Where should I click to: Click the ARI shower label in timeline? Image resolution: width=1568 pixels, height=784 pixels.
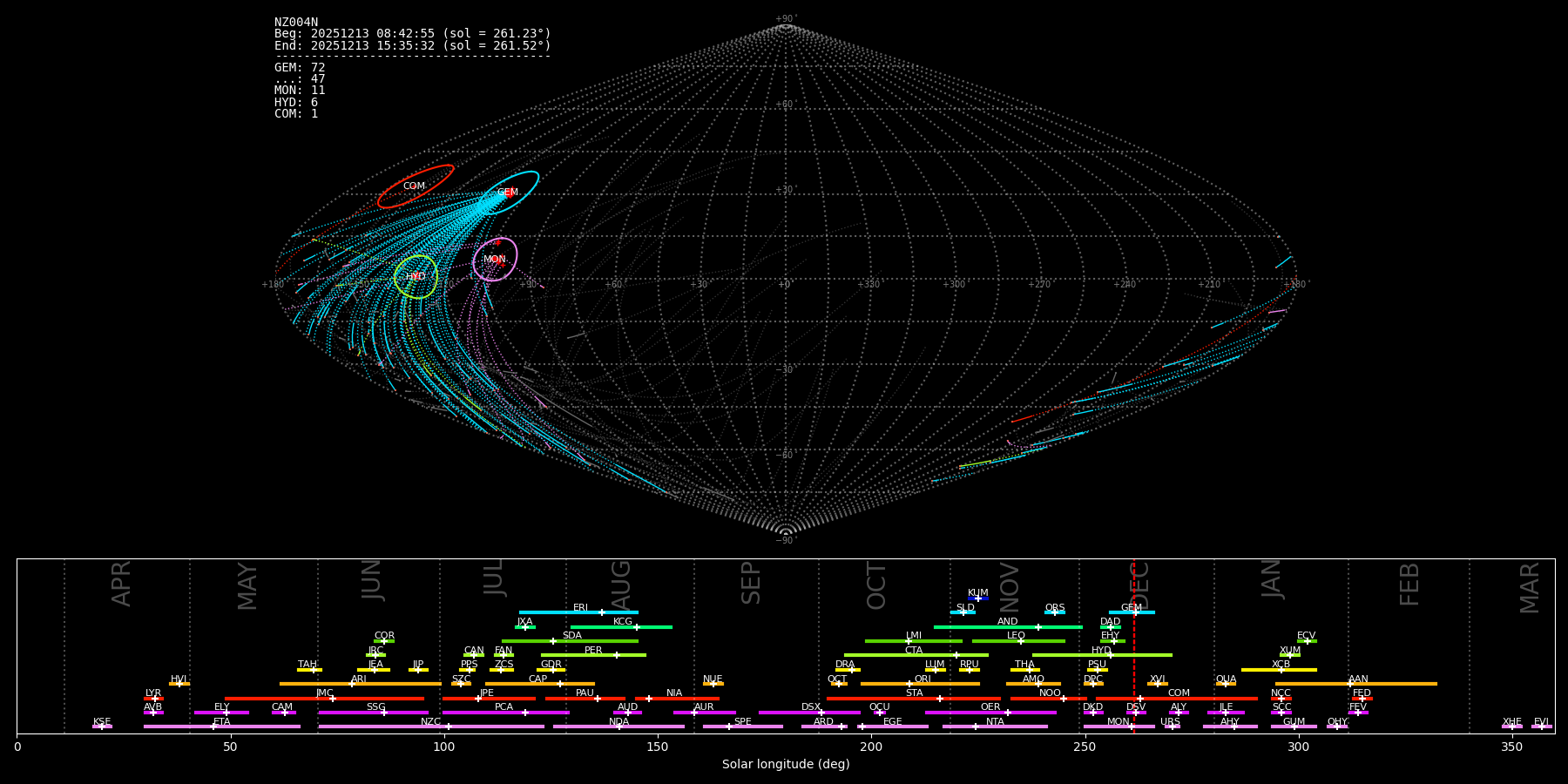[359, 679]
